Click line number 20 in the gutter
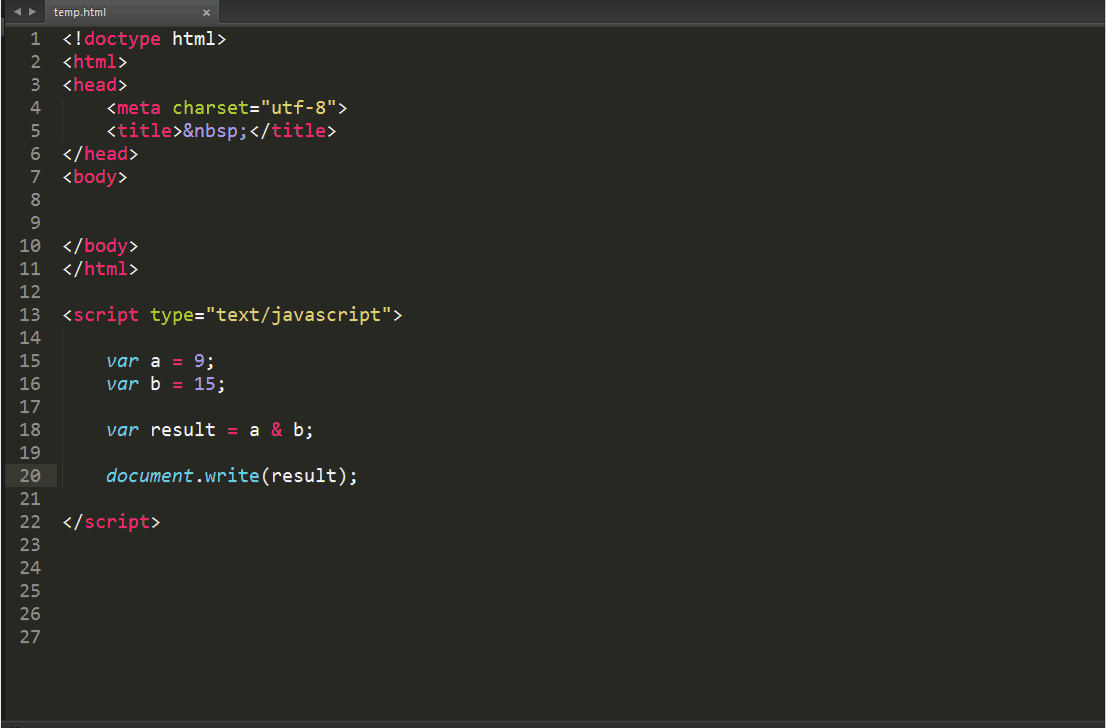 point(30,476)
